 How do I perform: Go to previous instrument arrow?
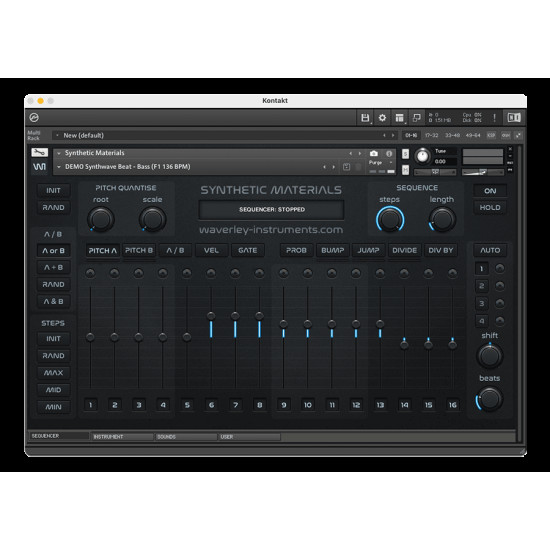click(x=350, y=154)
